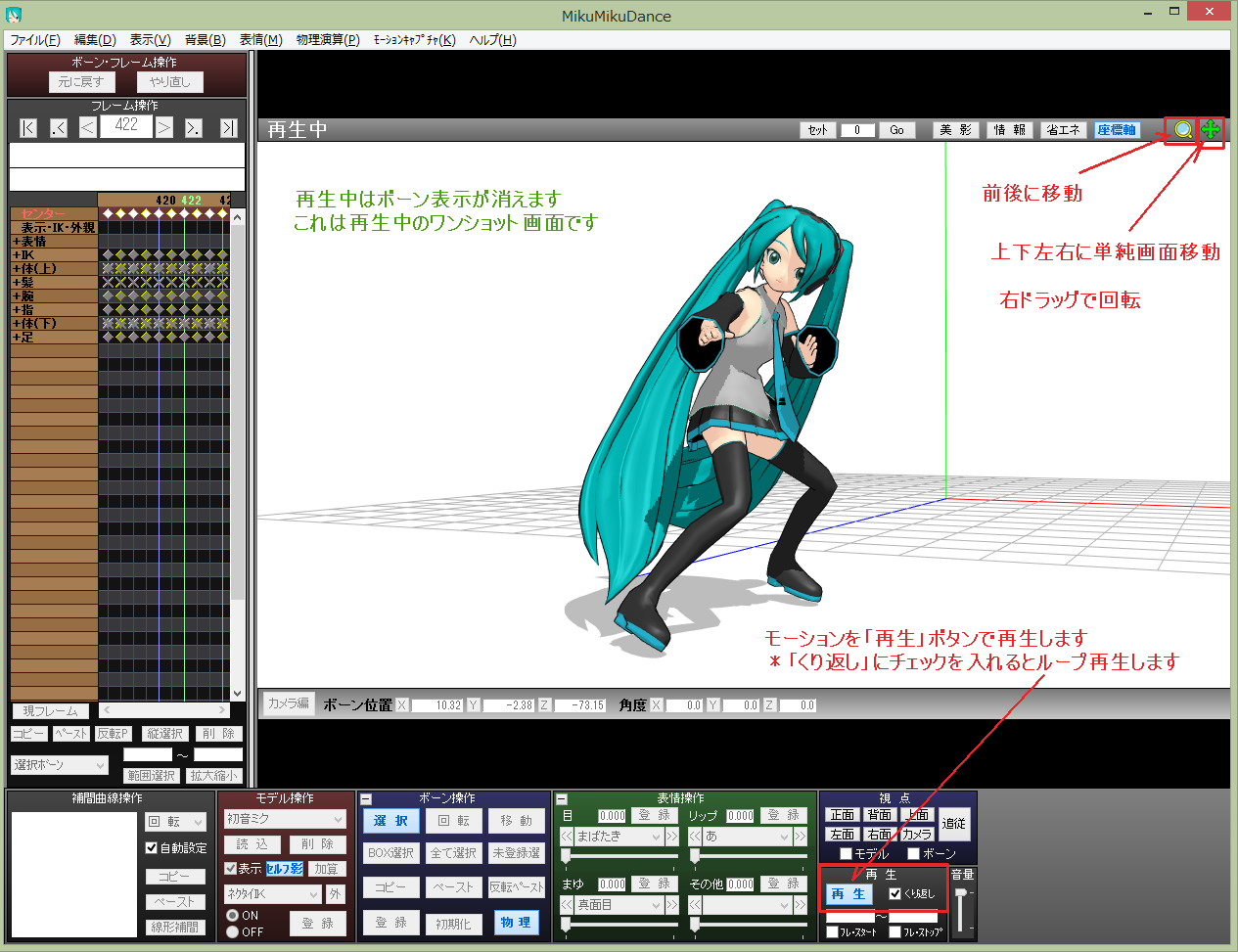Jump to the last frame button
This screenshot has height=952, width=1238.
(228, 128)
